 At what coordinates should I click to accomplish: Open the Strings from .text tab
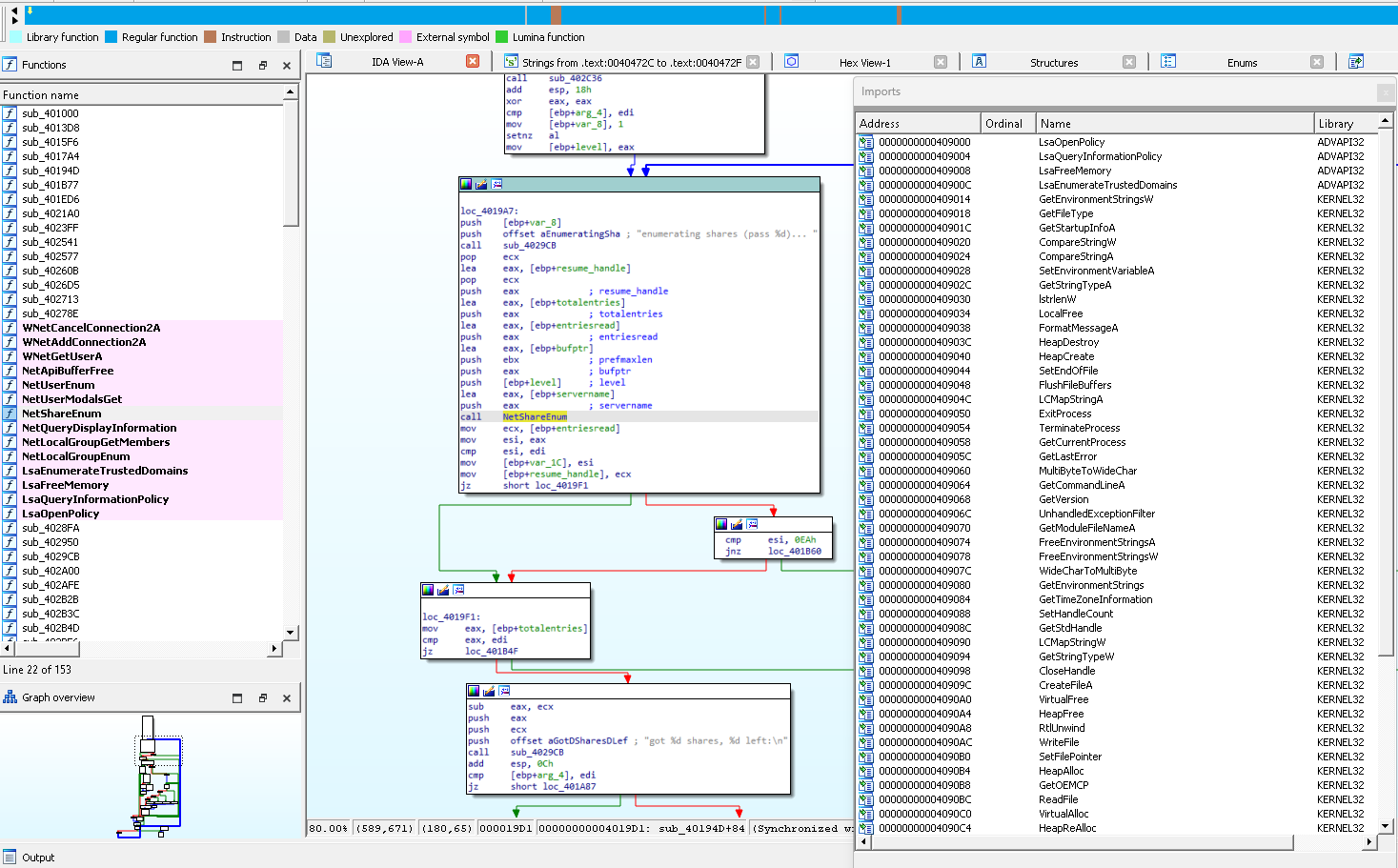[631, 62]
